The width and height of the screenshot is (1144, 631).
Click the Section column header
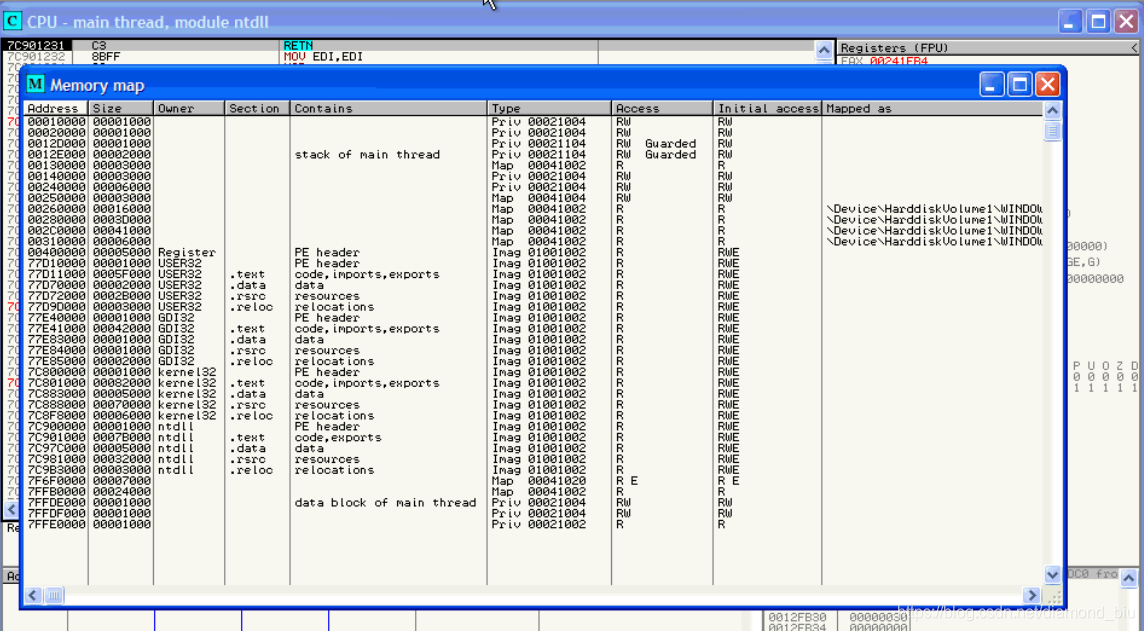[258, 108]
